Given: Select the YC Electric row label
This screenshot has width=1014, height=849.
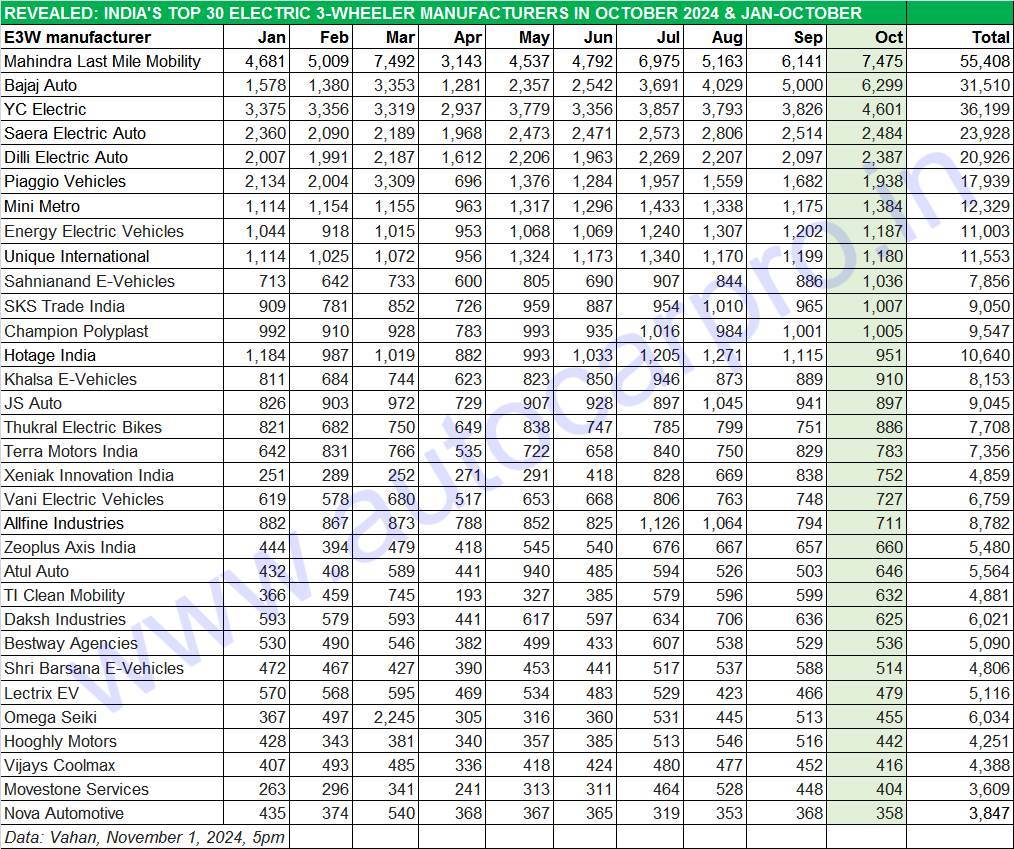Looking at the screenshot, I should coord(45,109).
